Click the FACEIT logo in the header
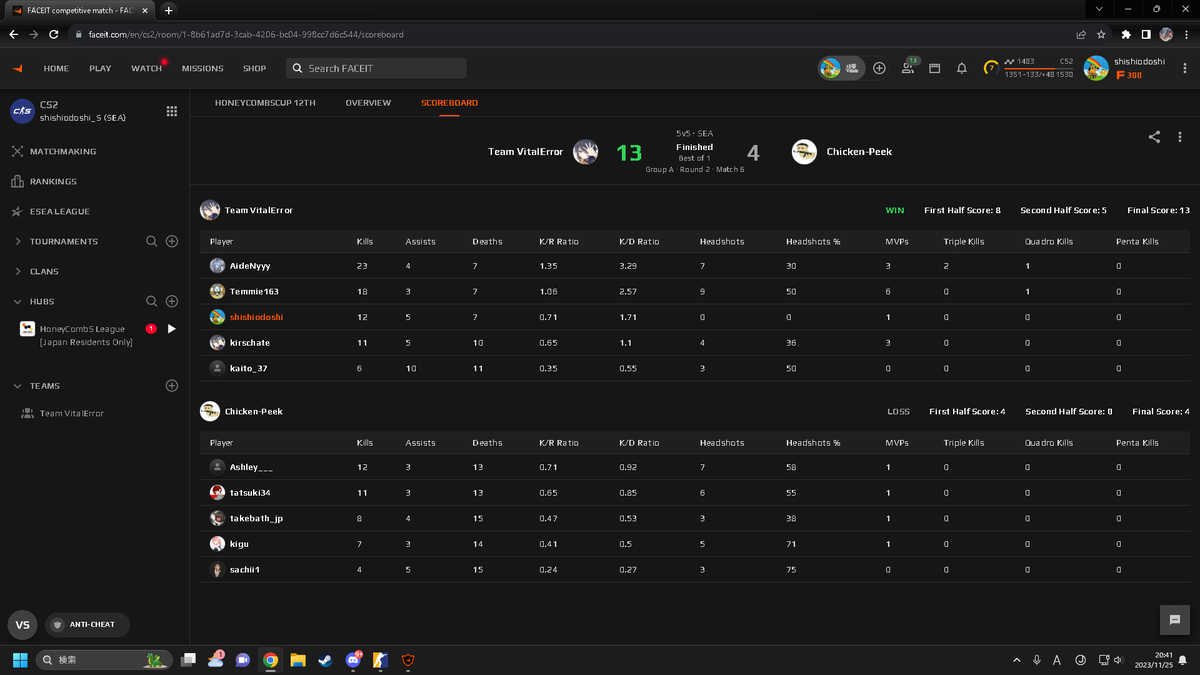Image resolution: width=1200 pixels, height=675 pixels. (17, 68)
